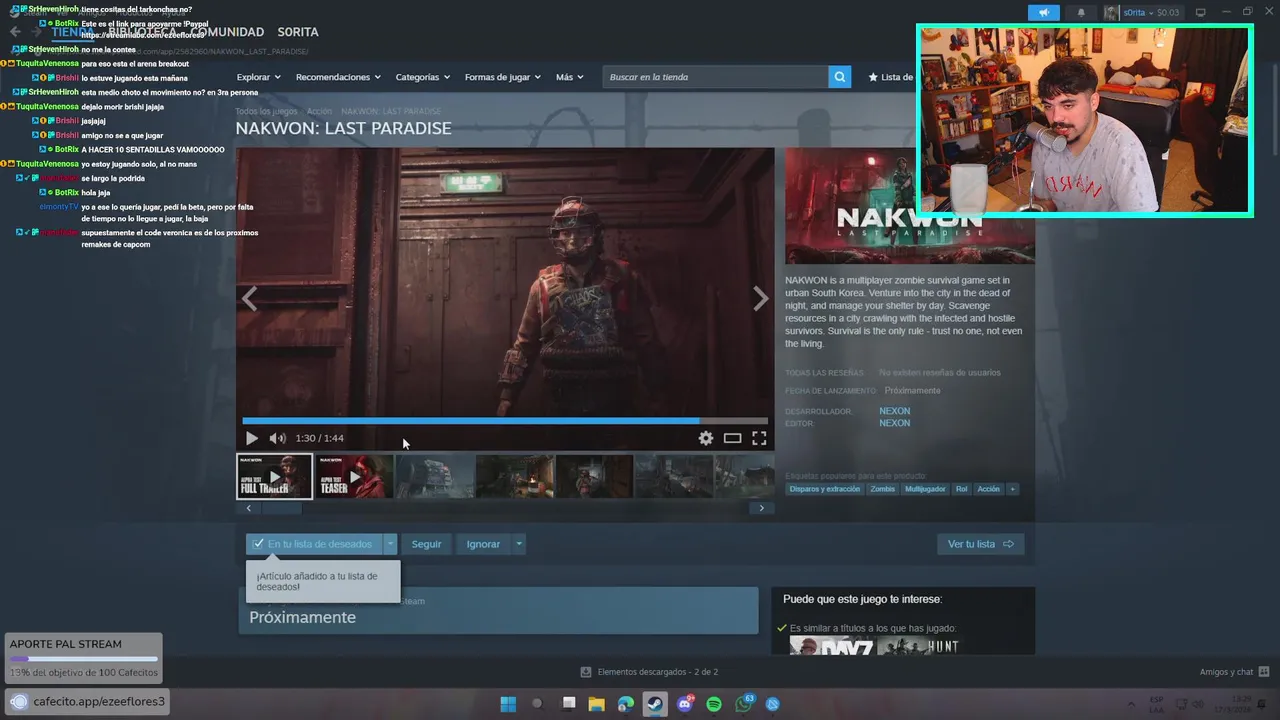This screenshot has width=1280, height=720.
Task: Go back with Steam navigation arrow
Action: 15,32
